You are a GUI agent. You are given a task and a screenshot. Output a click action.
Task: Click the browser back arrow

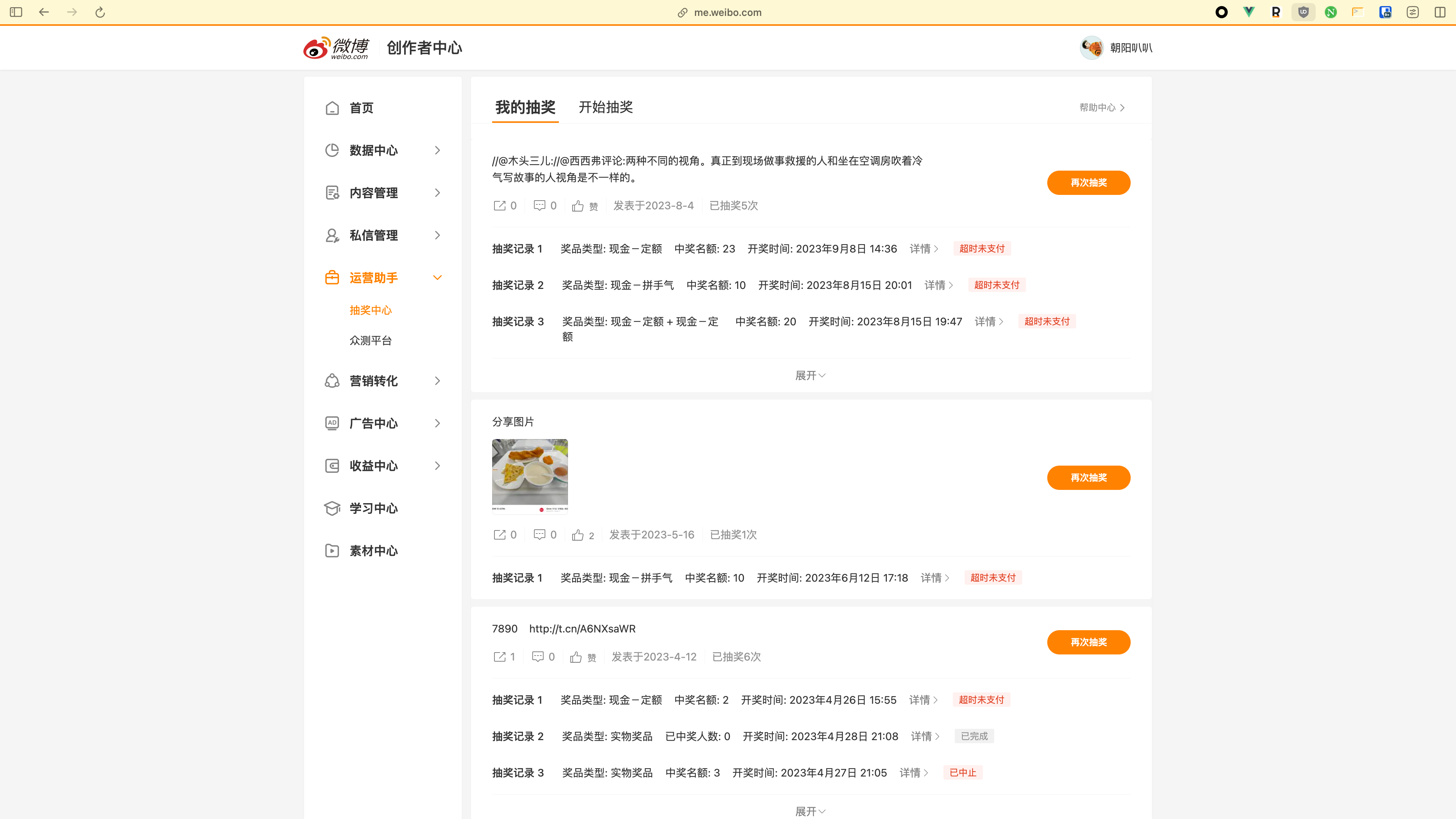click(44, 12)
